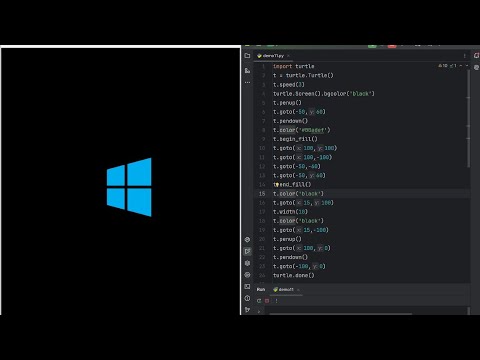Click the bgcolor('black') code line
The width and height of the screenshot is (480, 360).
(324, 94)
